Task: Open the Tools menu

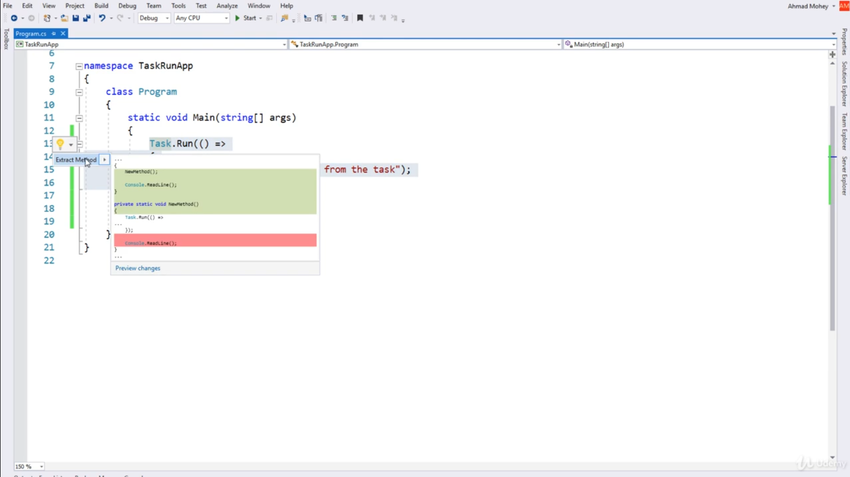Action: point(178,5)
